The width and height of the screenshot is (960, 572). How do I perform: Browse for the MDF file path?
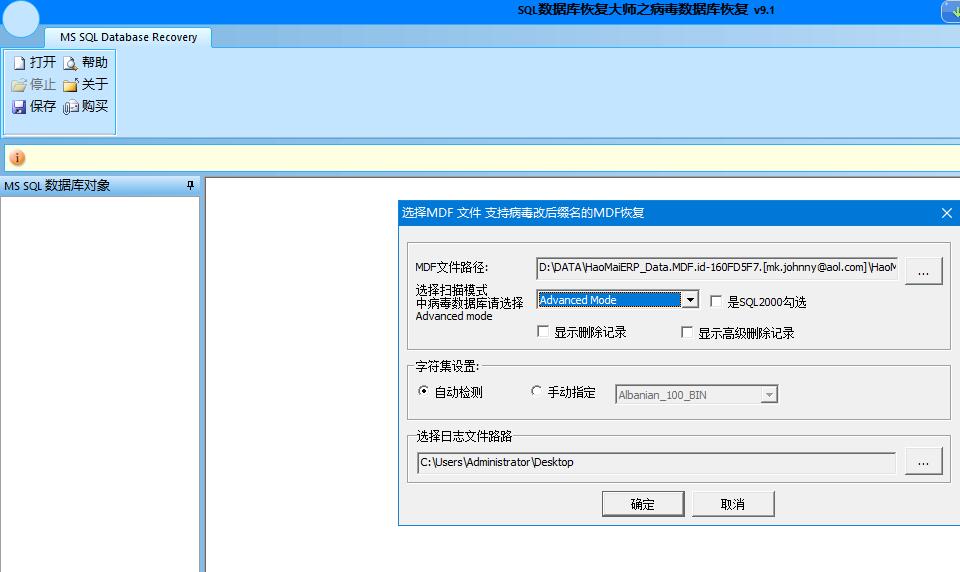point(923,271)
